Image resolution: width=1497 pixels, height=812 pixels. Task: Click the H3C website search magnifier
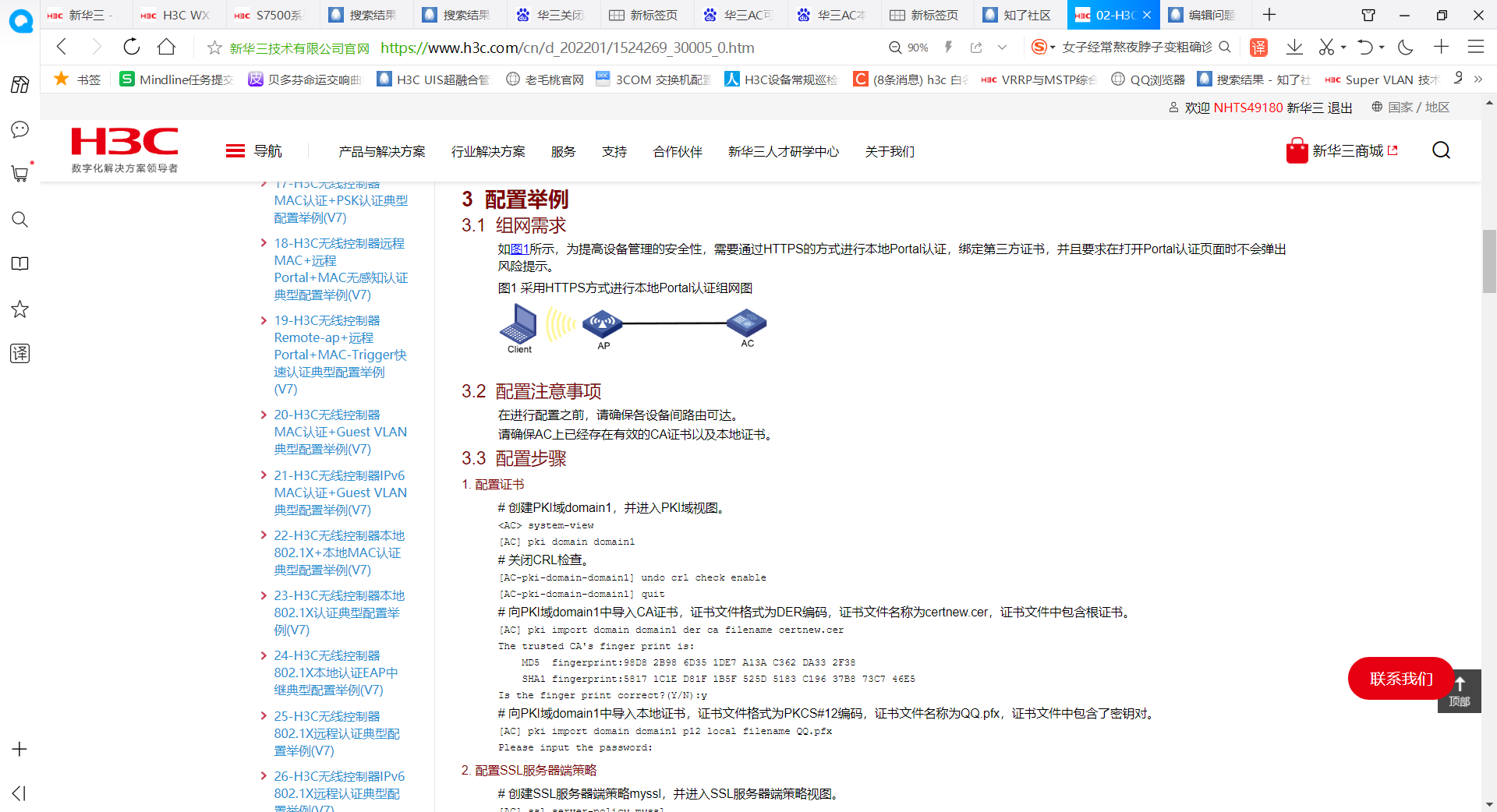(x=1441, y=150)
